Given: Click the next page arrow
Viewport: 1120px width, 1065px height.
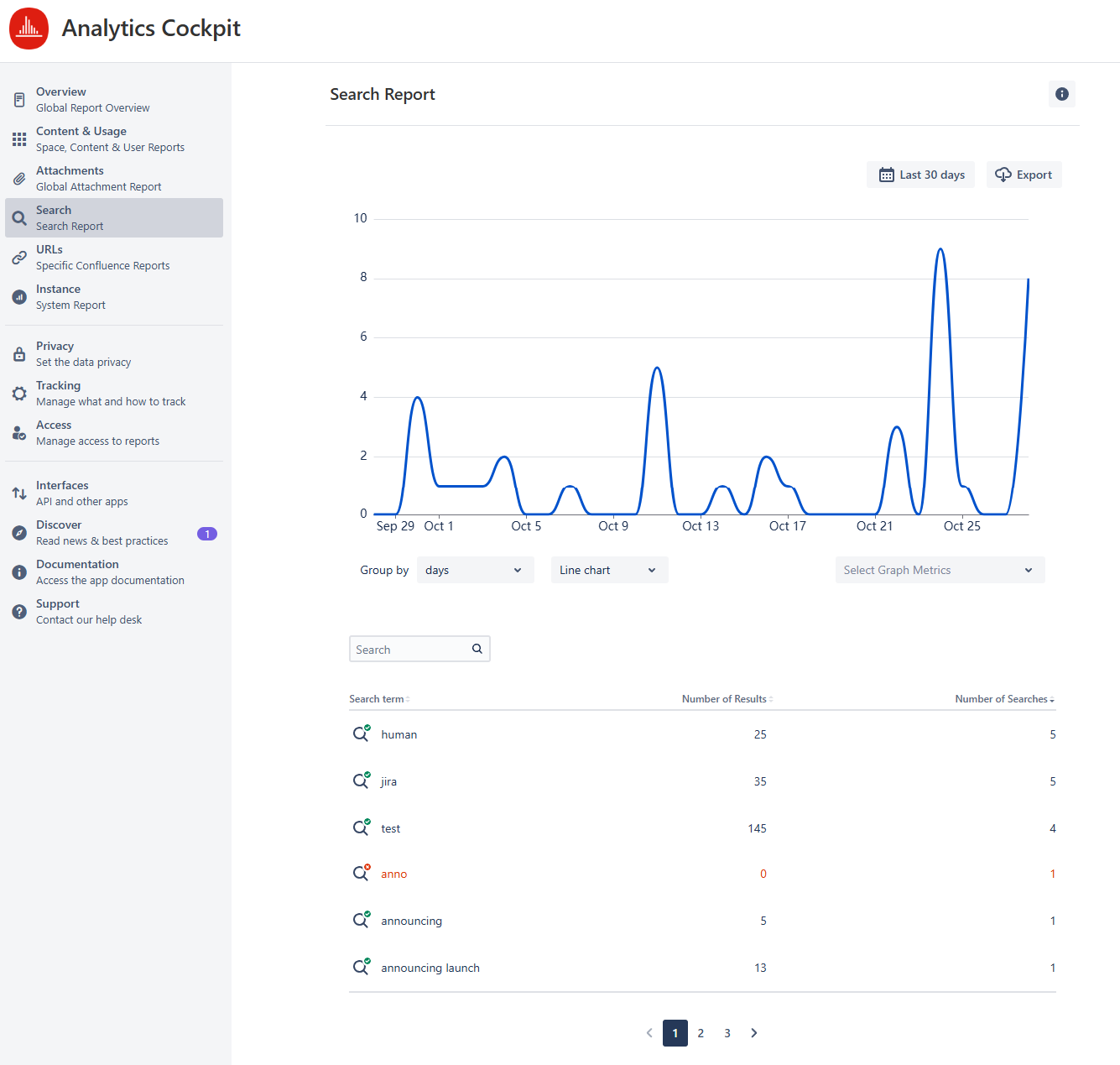Looking at the screenshot, I should (753, 1033).
